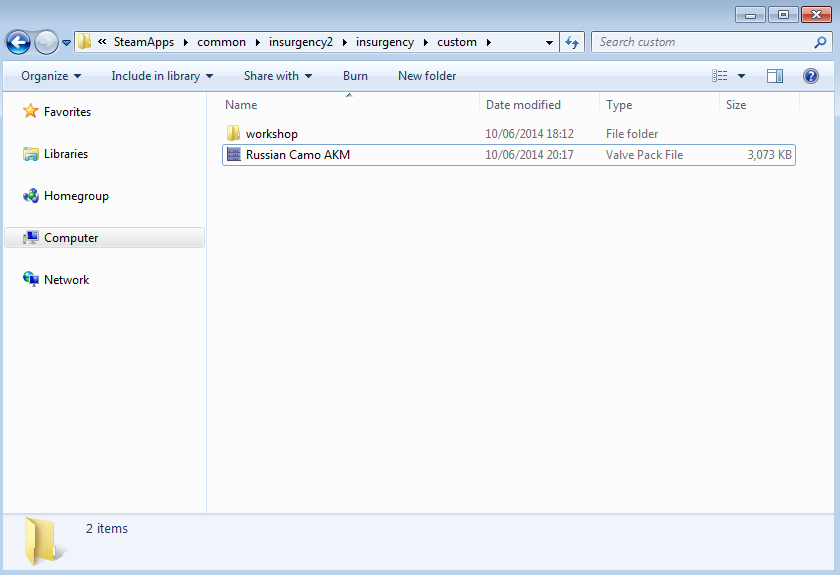This screenshot has width=840, height=575.
Task: Select Computer in navigation pane
Action: coord(104,238)
